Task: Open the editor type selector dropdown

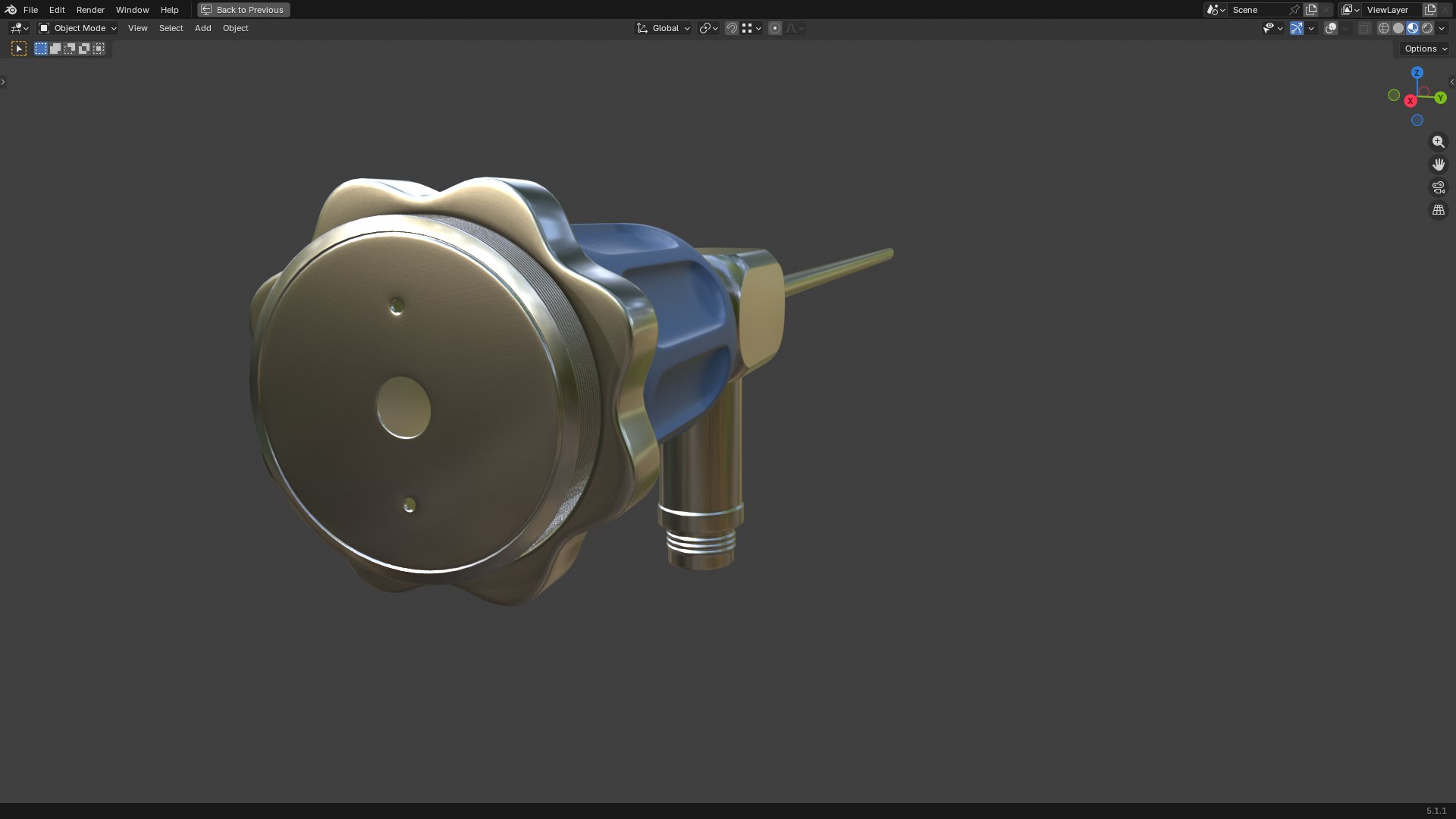Action: click(19, 28)
